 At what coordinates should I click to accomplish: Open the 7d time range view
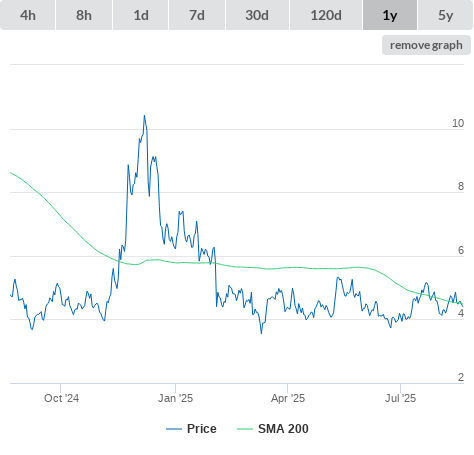tap(197, 15)
